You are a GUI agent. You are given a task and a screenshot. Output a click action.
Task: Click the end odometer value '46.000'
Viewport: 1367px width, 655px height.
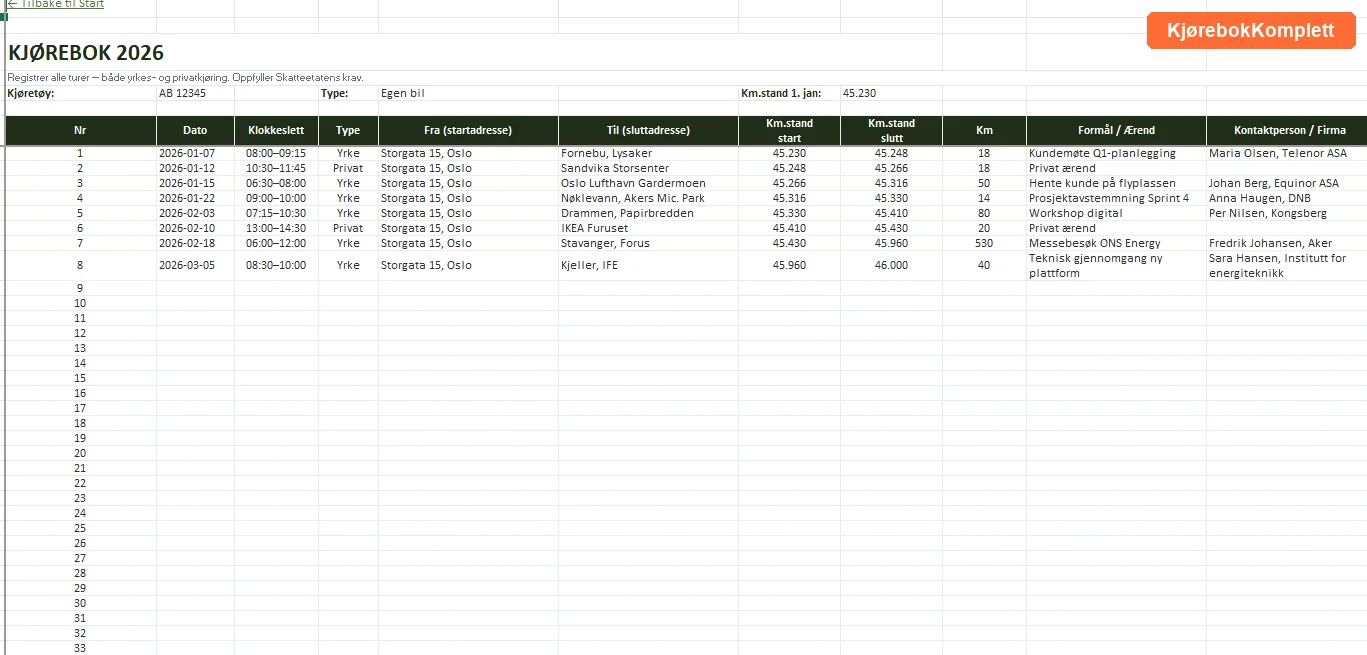(x=891, y=266)
